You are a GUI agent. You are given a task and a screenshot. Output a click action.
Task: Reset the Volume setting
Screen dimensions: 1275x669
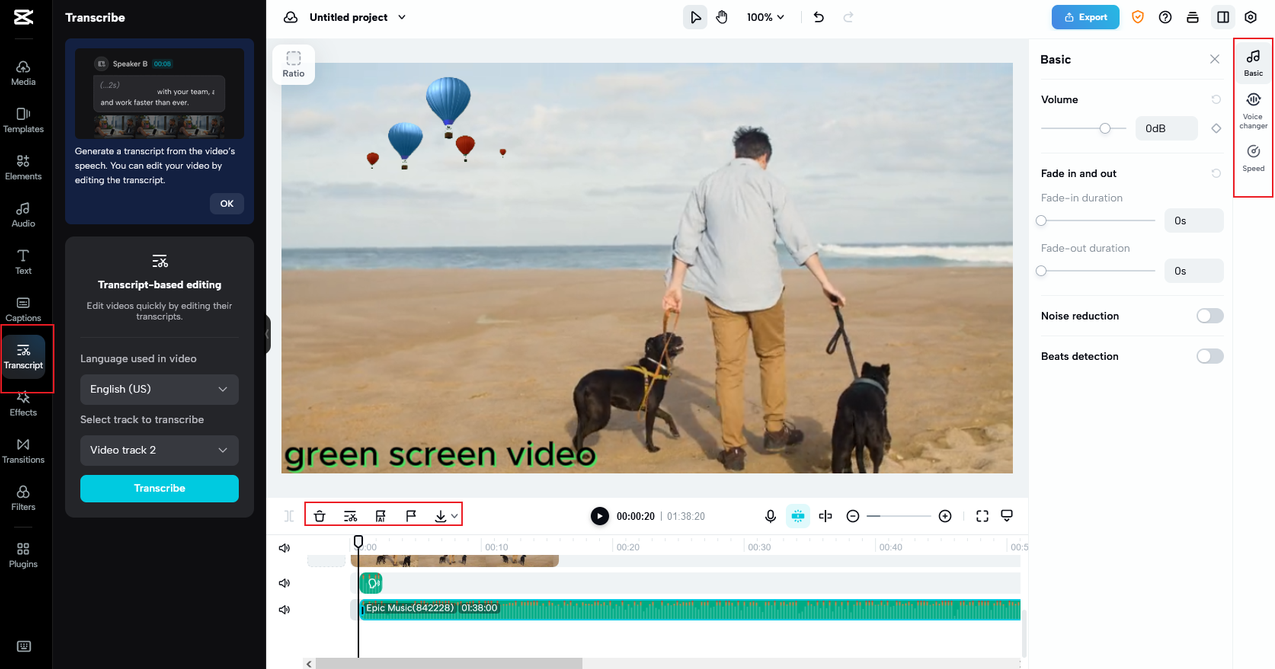[1216, 100]
